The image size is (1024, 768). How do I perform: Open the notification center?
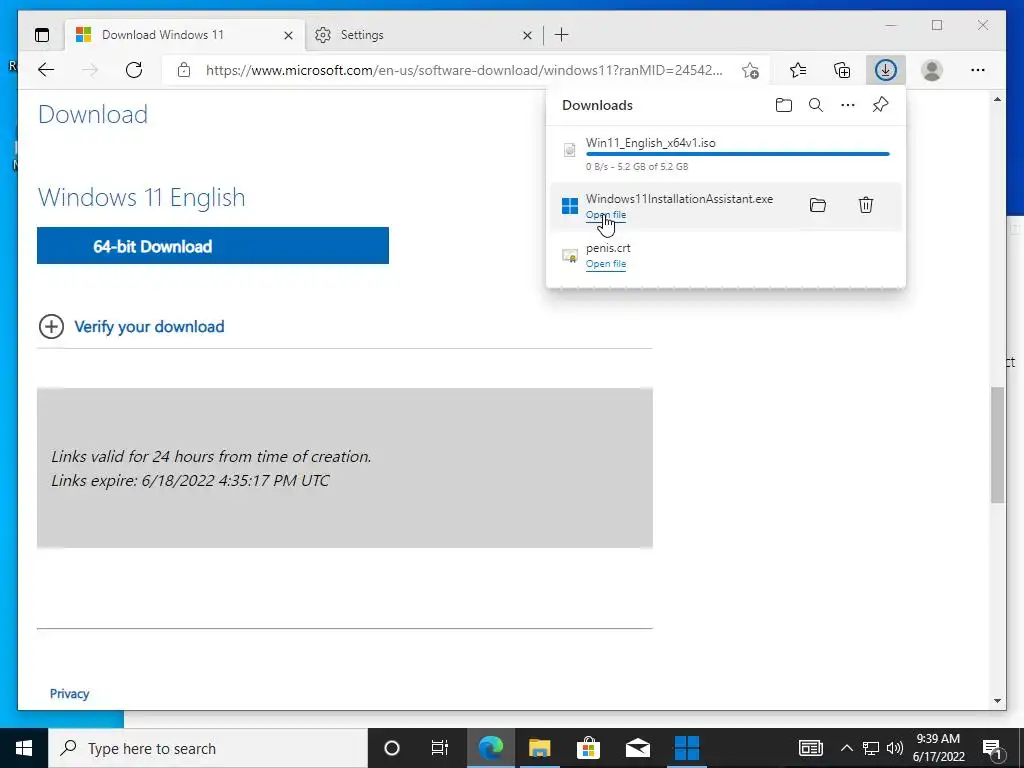(992, 748)
